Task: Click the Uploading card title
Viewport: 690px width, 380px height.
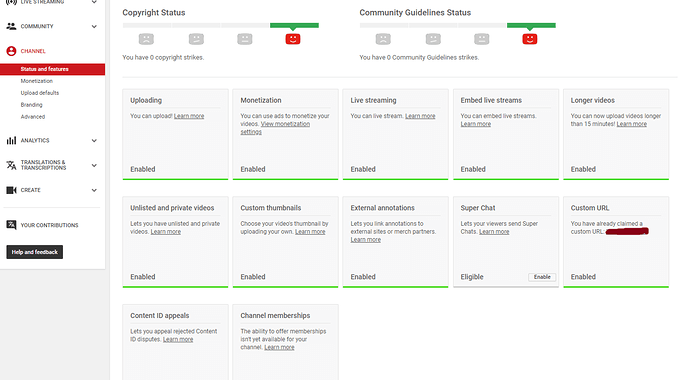Action: click(x=146, y=100)
